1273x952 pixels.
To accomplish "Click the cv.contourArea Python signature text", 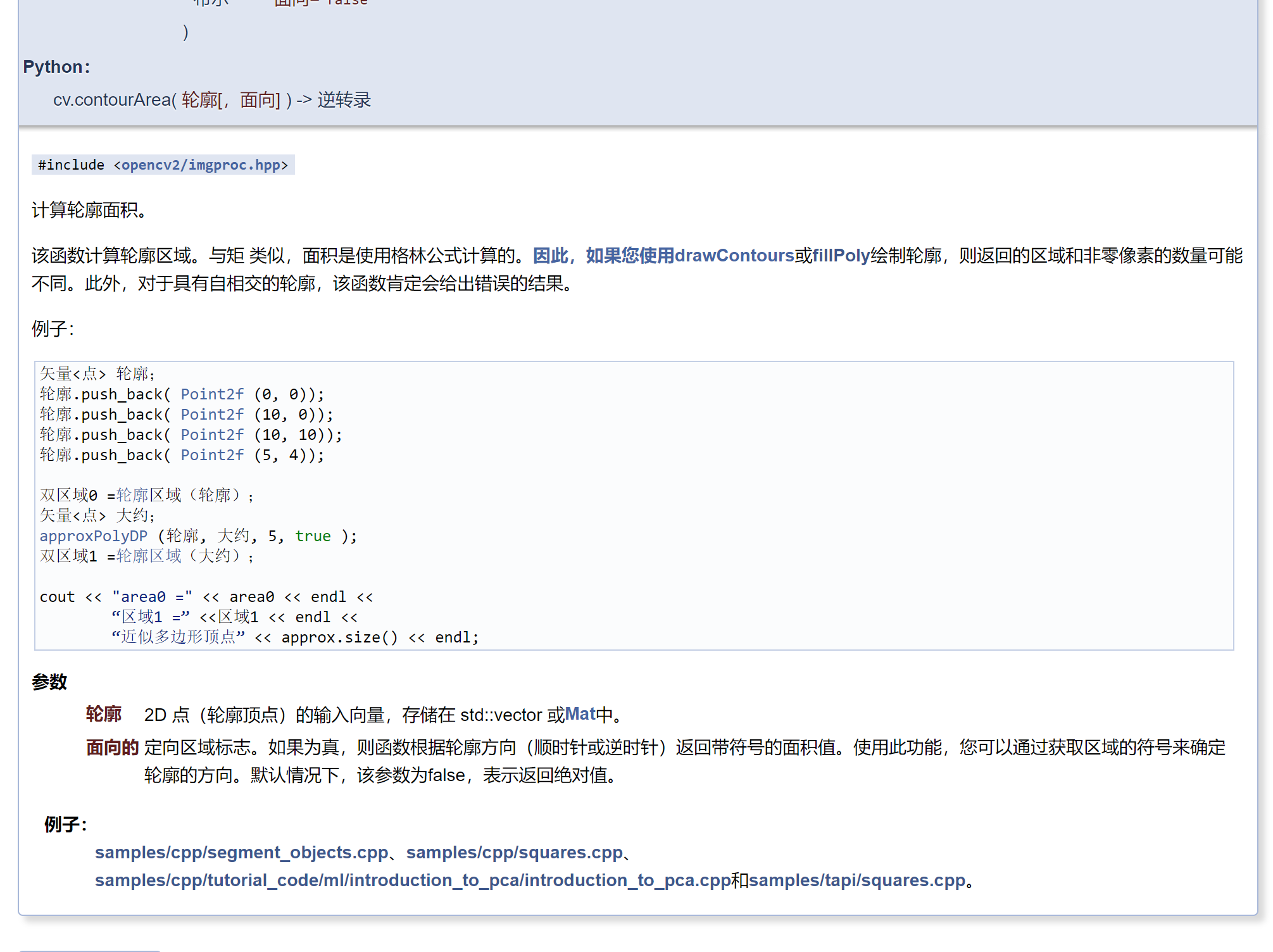I will (212, 100).
